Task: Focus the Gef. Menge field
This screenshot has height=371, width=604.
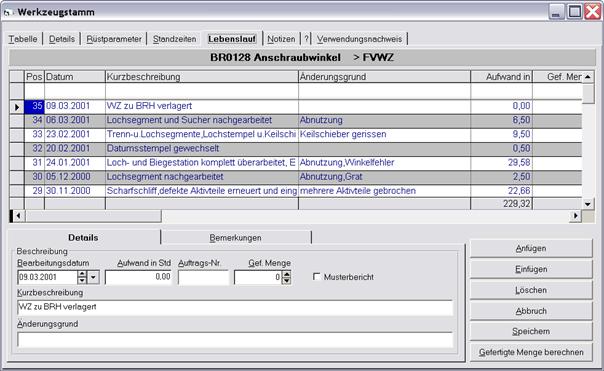Action: pos(258,277)
